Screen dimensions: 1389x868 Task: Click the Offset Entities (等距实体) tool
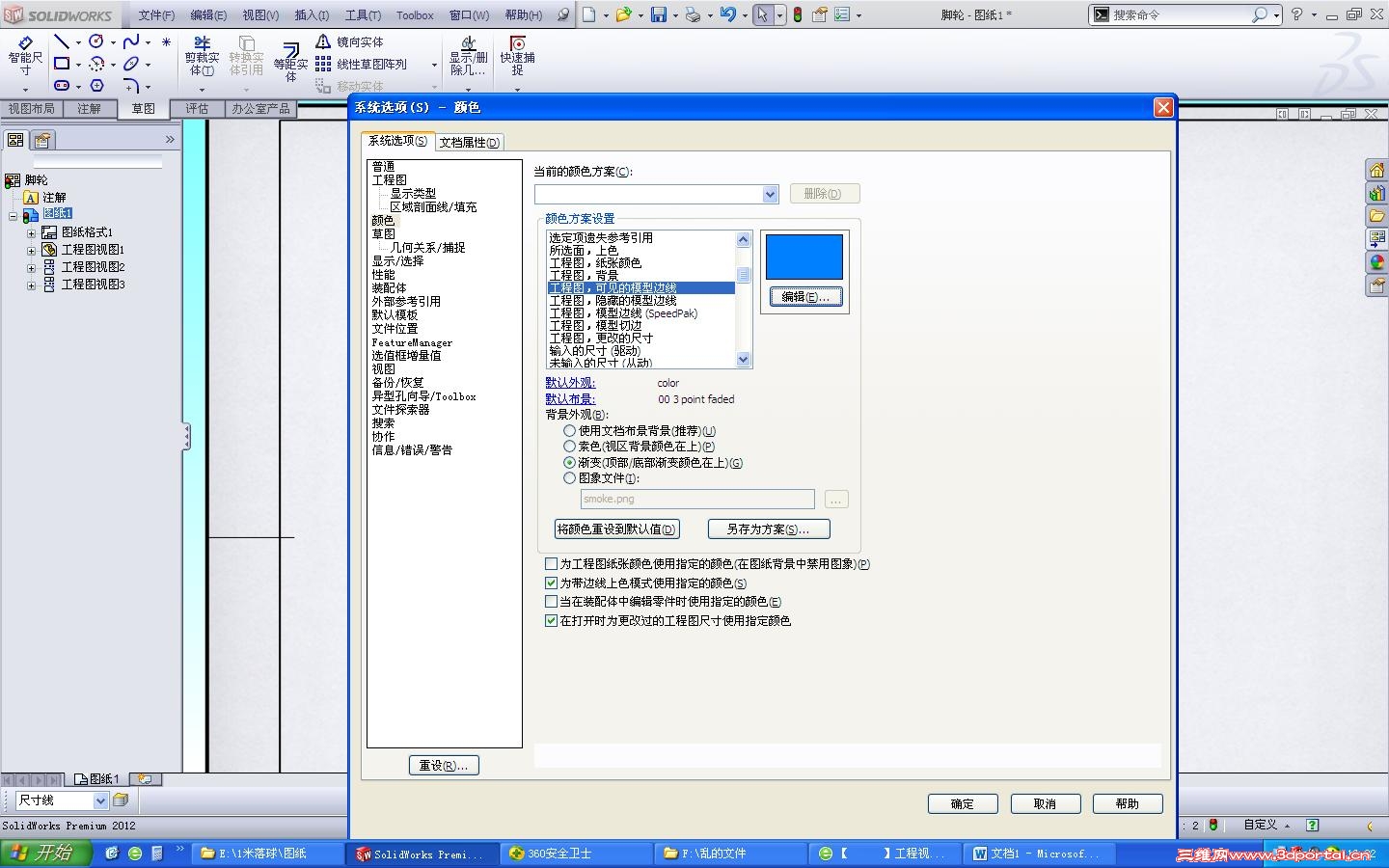290,60
